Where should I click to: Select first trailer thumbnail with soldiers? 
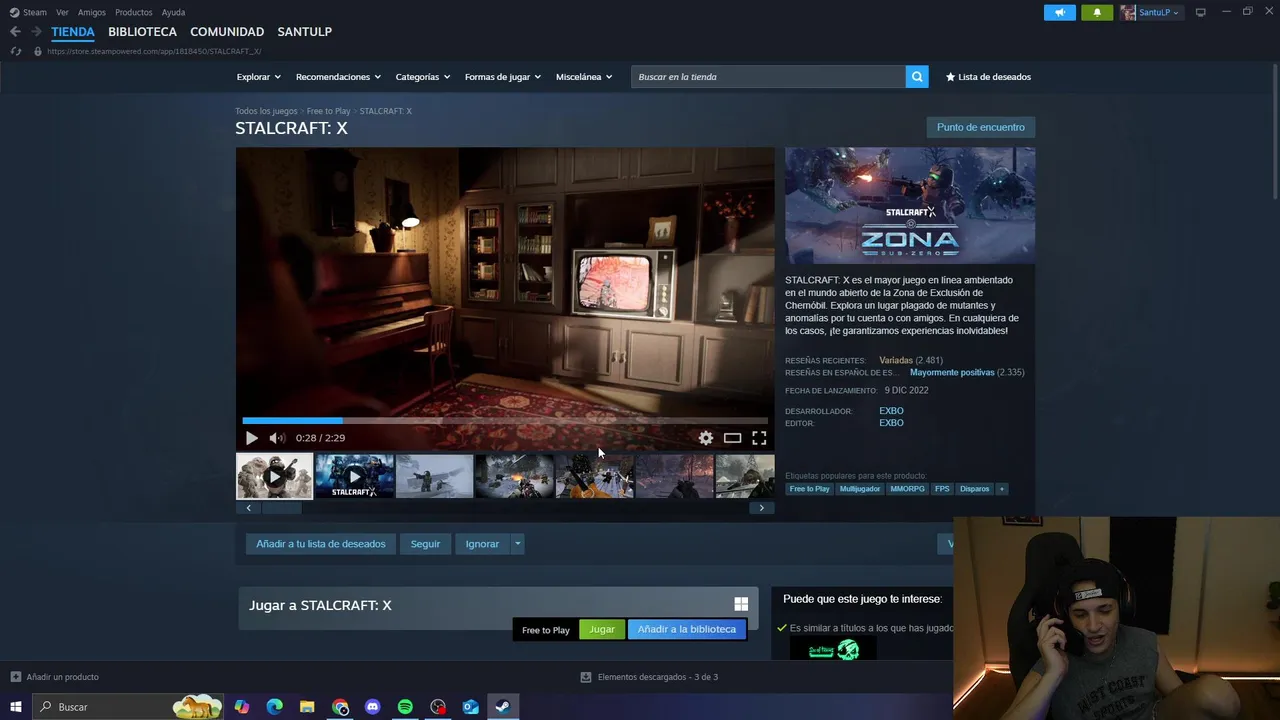point(274,476)
